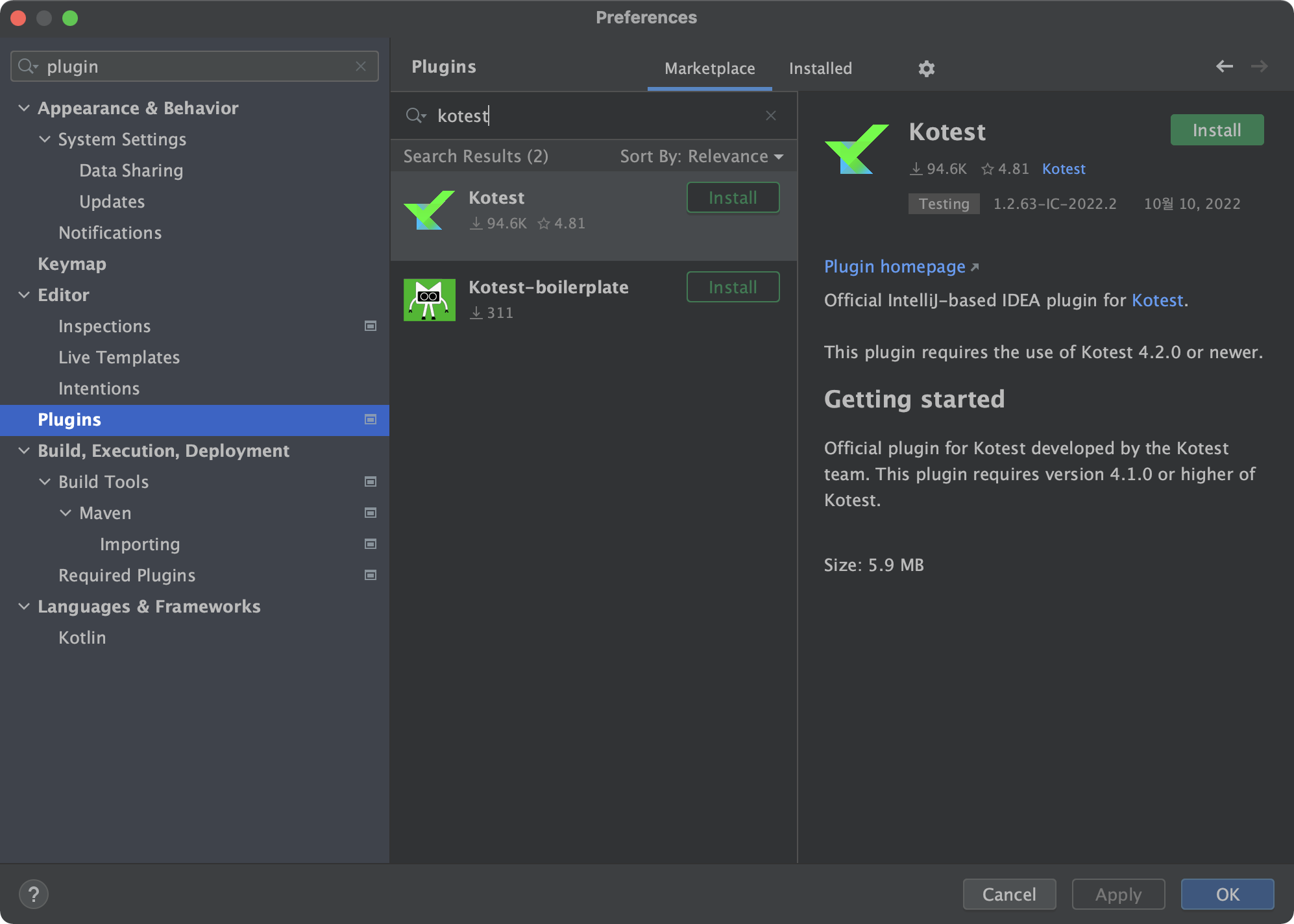
Task: Focus the marketplace search field with 'kotest'
Action: [x=593, y=115]
